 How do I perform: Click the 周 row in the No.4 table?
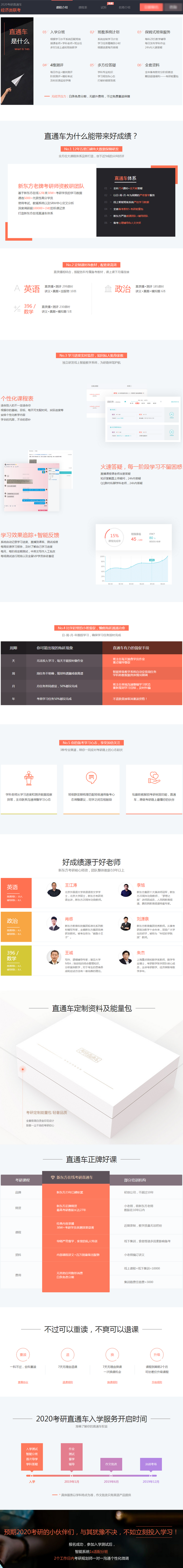tap(91, 673)
